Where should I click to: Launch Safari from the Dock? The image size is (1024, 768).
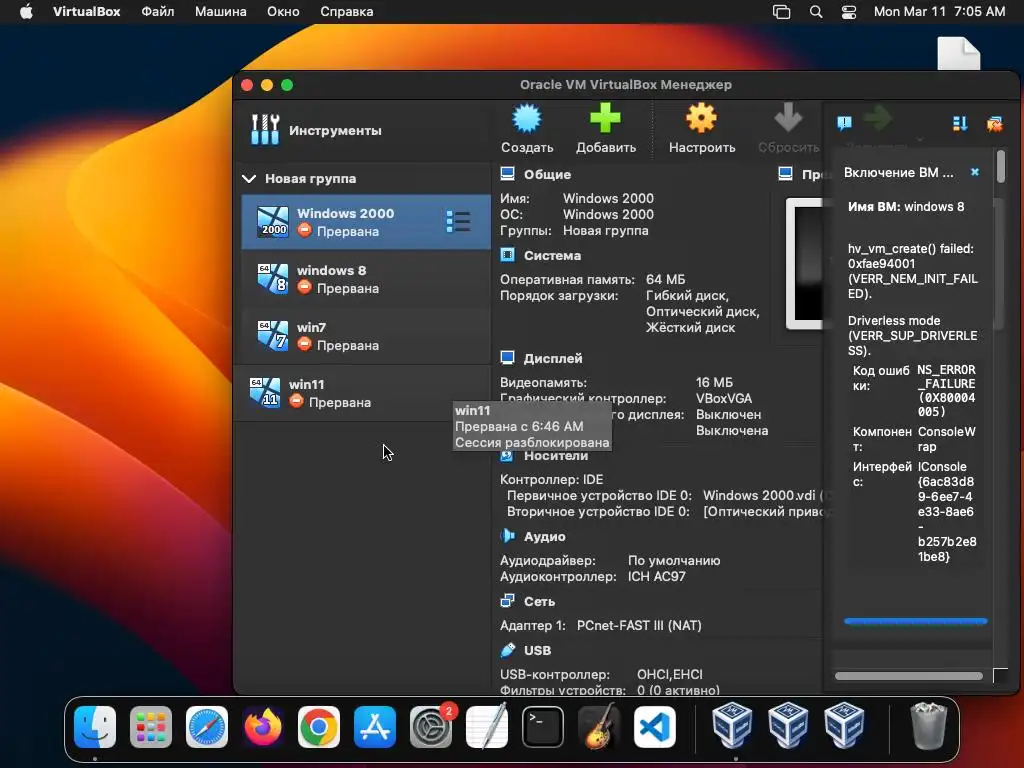coord(207,727)
